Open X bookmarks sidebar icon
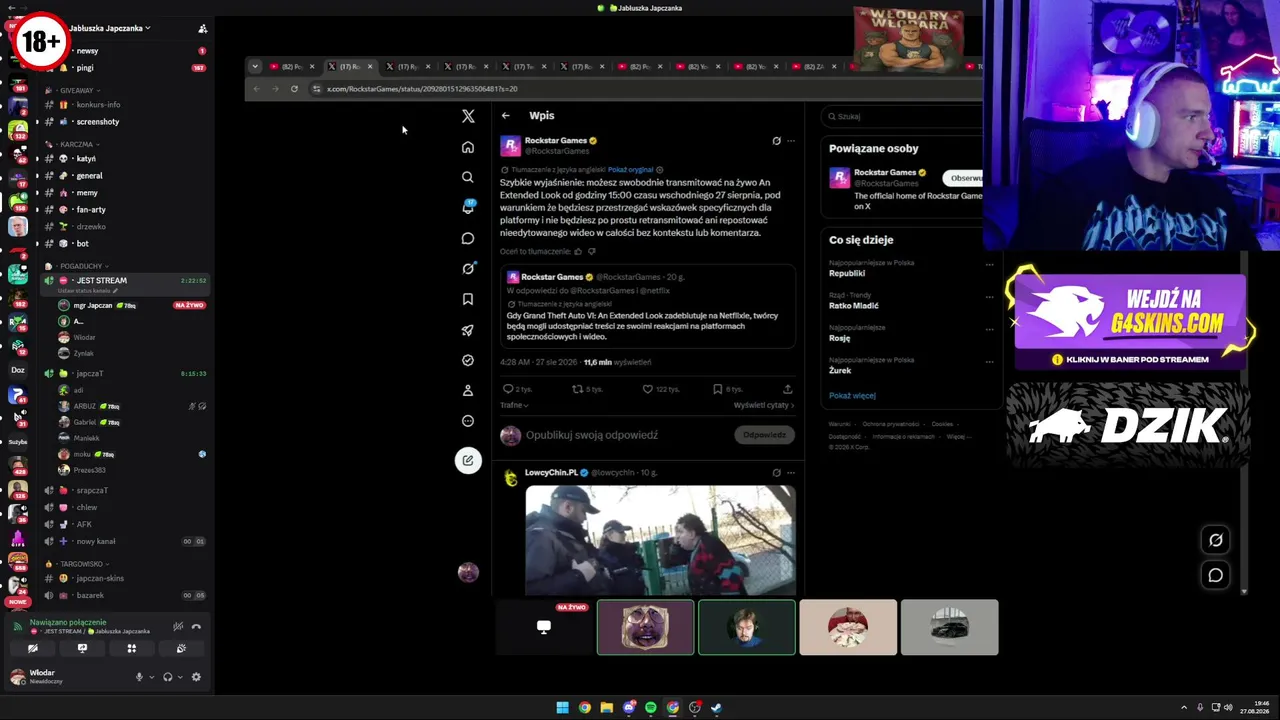 [x=467, y=299]
